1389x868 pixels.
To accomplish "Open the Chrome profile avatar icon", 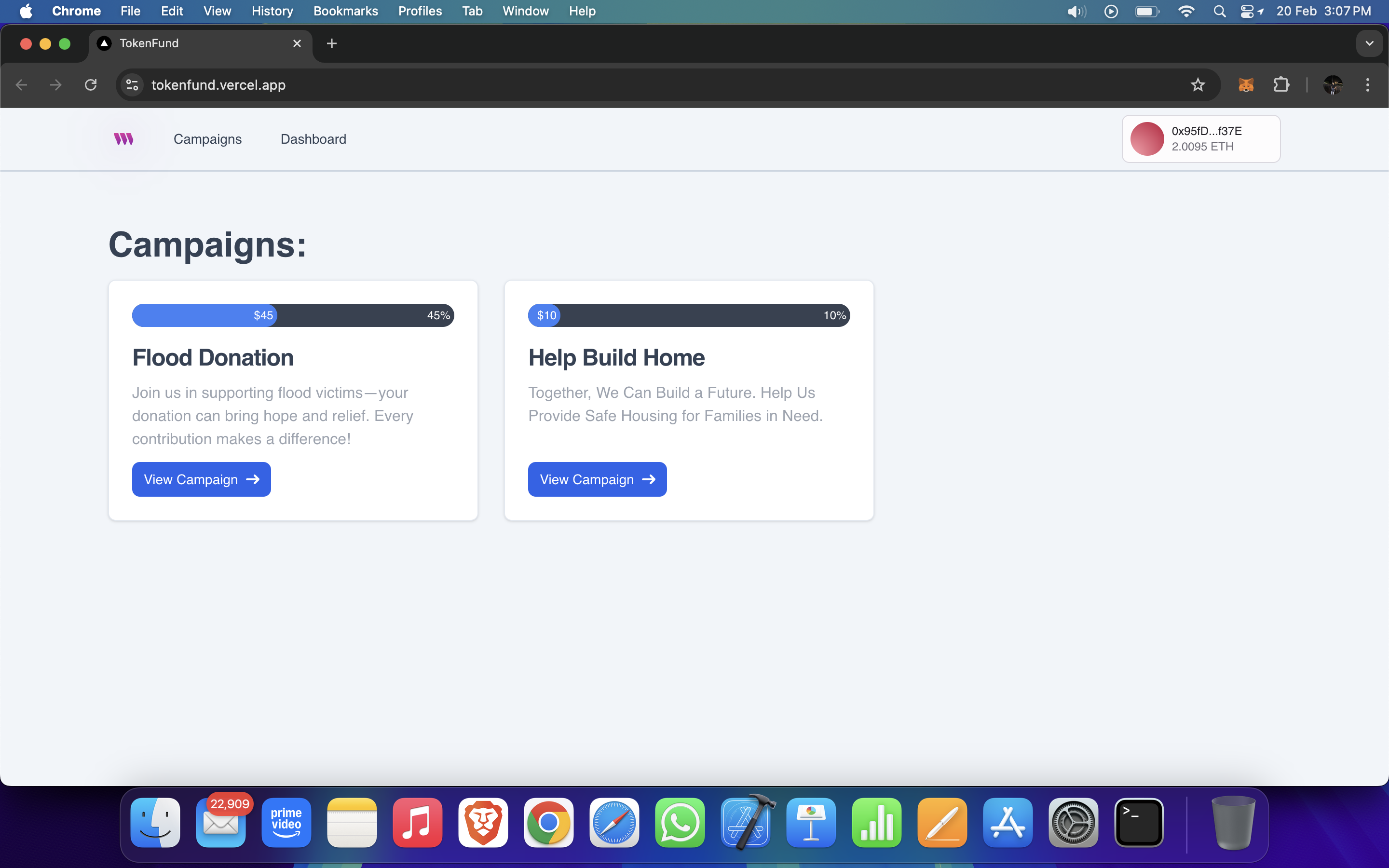I will pos(1332,85).
